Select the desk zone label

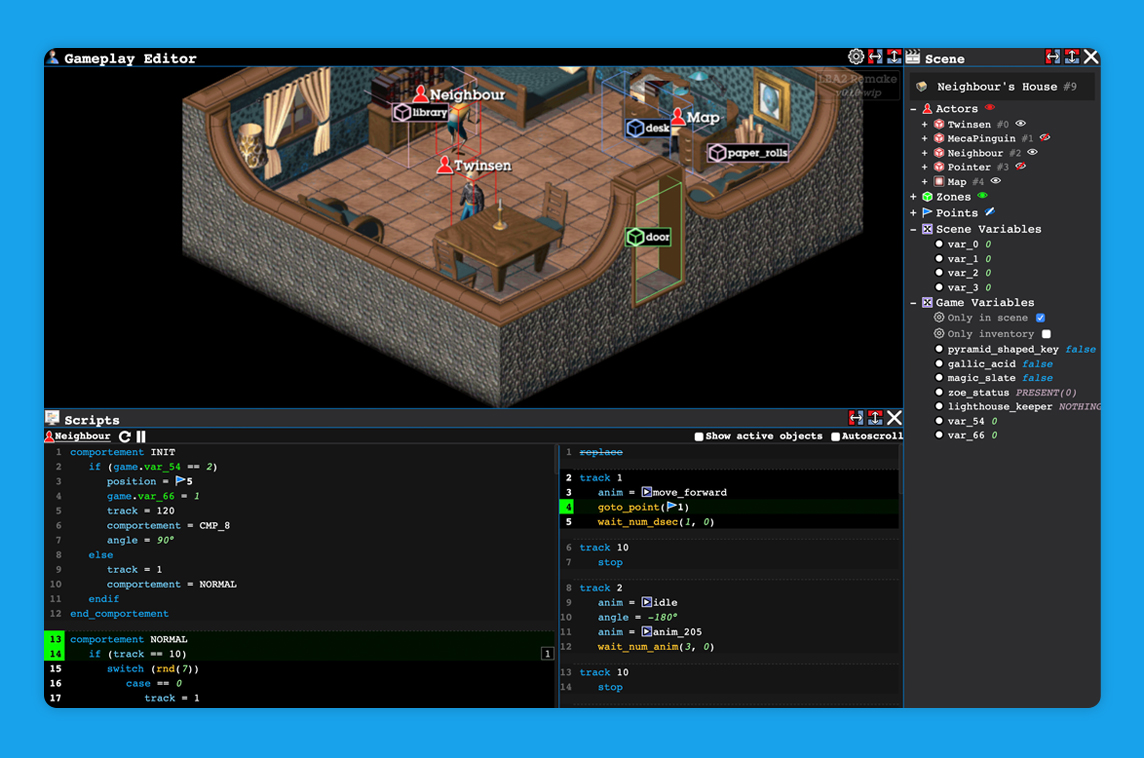tap(649, 128)
